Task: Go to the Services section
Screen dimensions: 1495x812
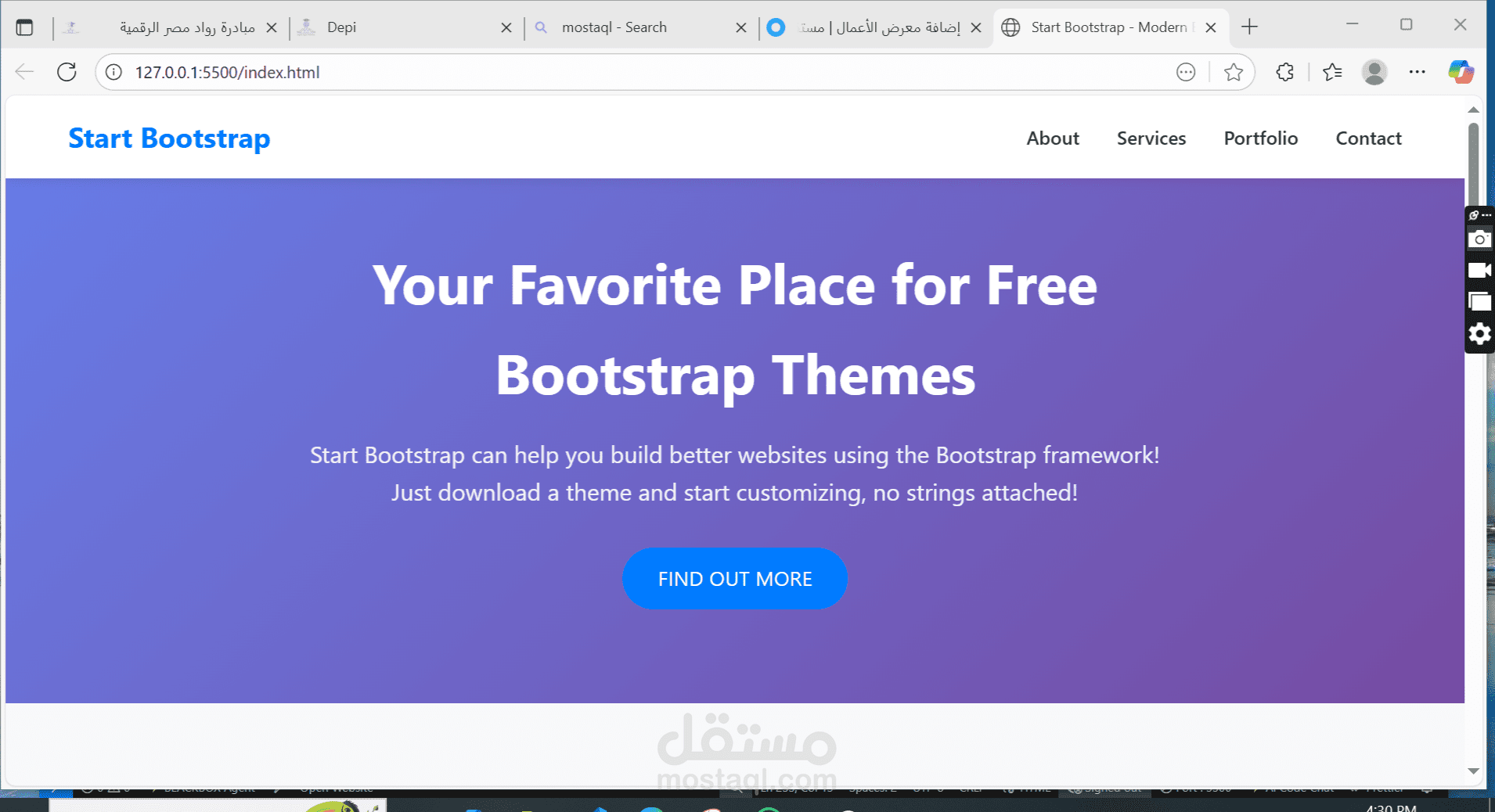Action: click(x=1151, y=138)
